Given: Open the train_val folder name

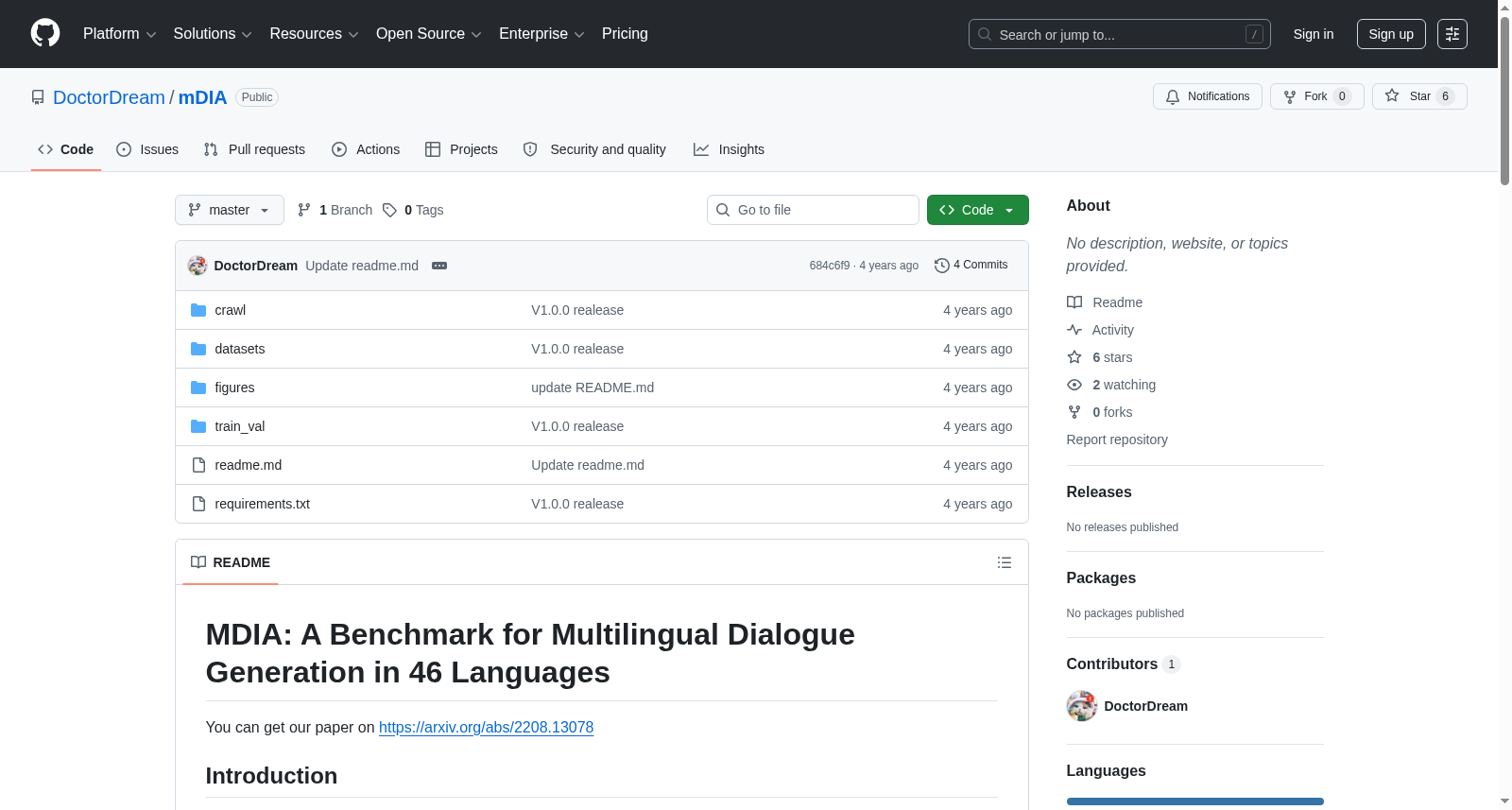Looking at the screenshot, I should (x=240, y=426).
